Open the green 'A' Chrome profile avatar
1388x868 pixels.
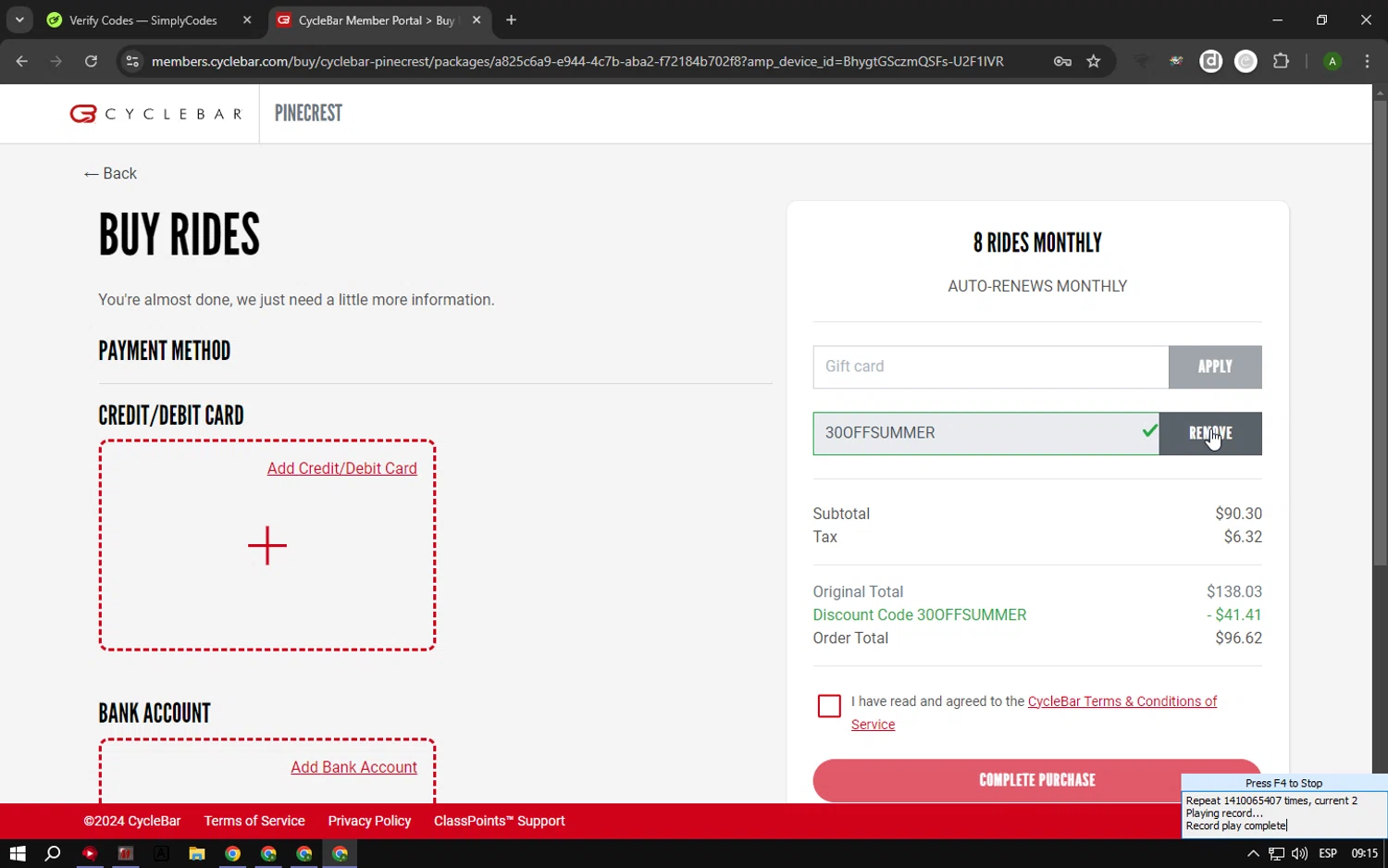[1332, 61]
